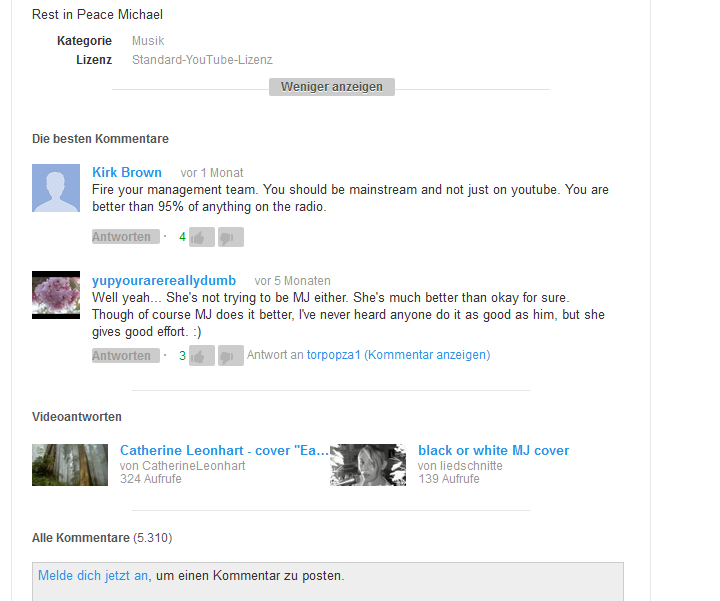Thumbs up the yupyourarereallydumb comment

click(x=202, y=356)
